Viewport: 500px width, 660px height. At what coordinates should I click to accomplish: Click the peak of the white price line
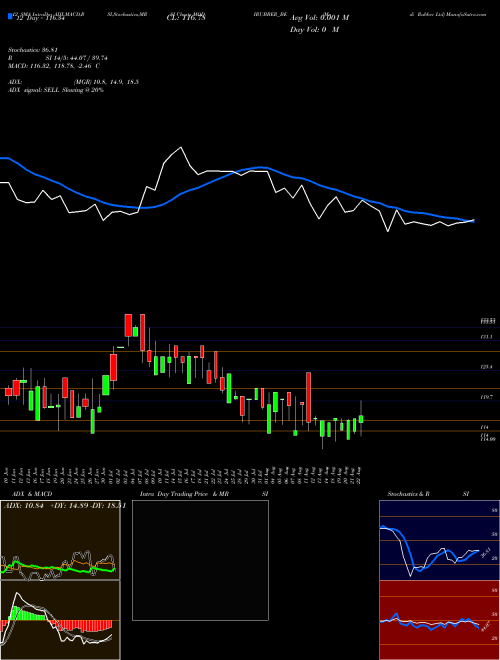tap(181, 147)
